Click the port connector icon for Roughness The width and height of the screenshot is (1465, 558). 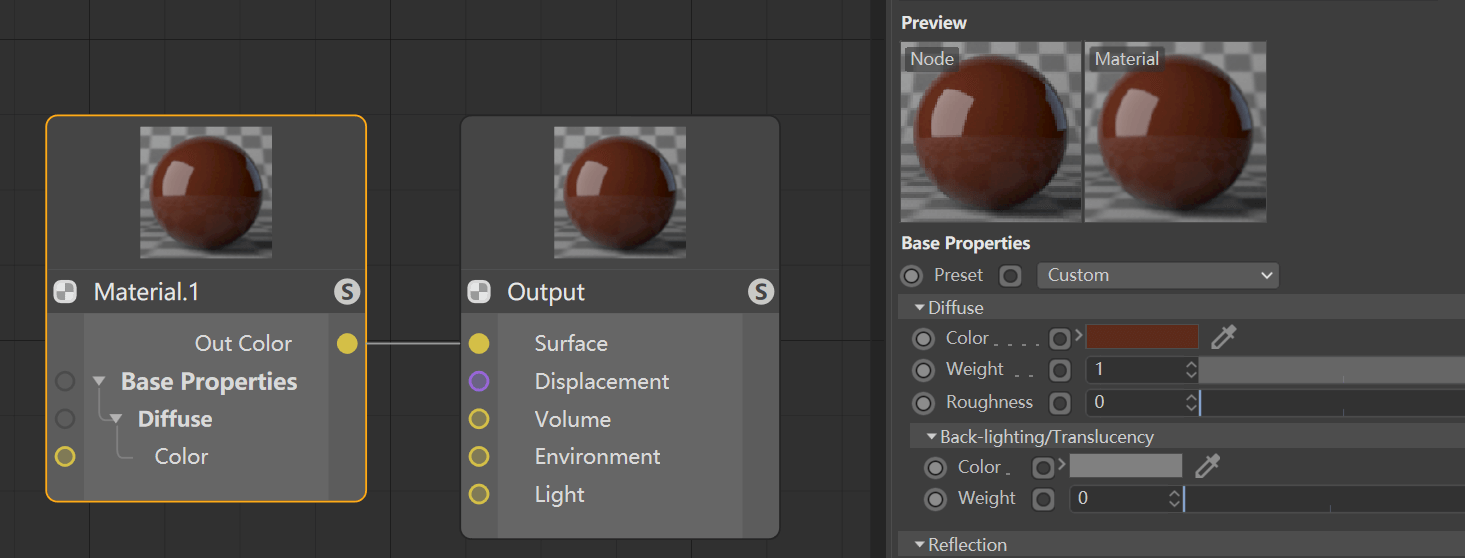click(1059, 403)
